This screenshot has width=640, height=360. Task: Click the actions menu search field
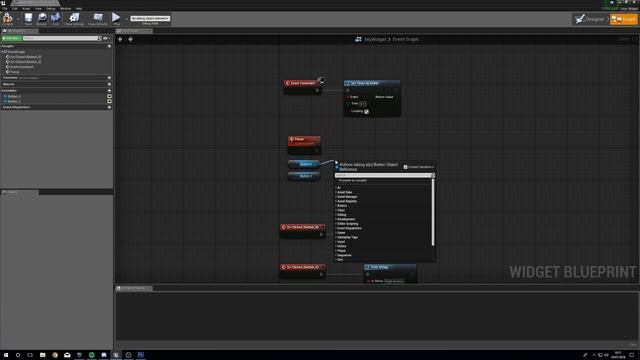[383, 175]
